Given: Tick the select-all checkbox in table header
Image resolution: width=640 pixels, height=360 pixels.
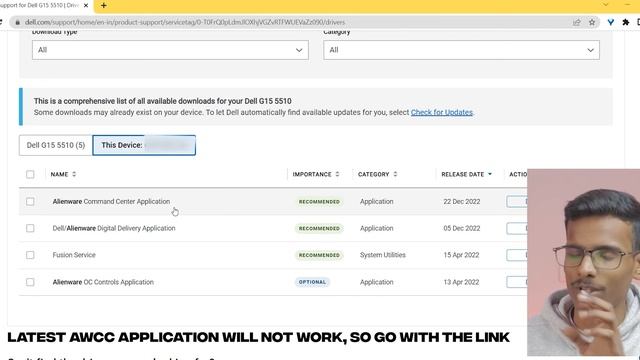Looking at the screenshot, I should tap(30, 174).
